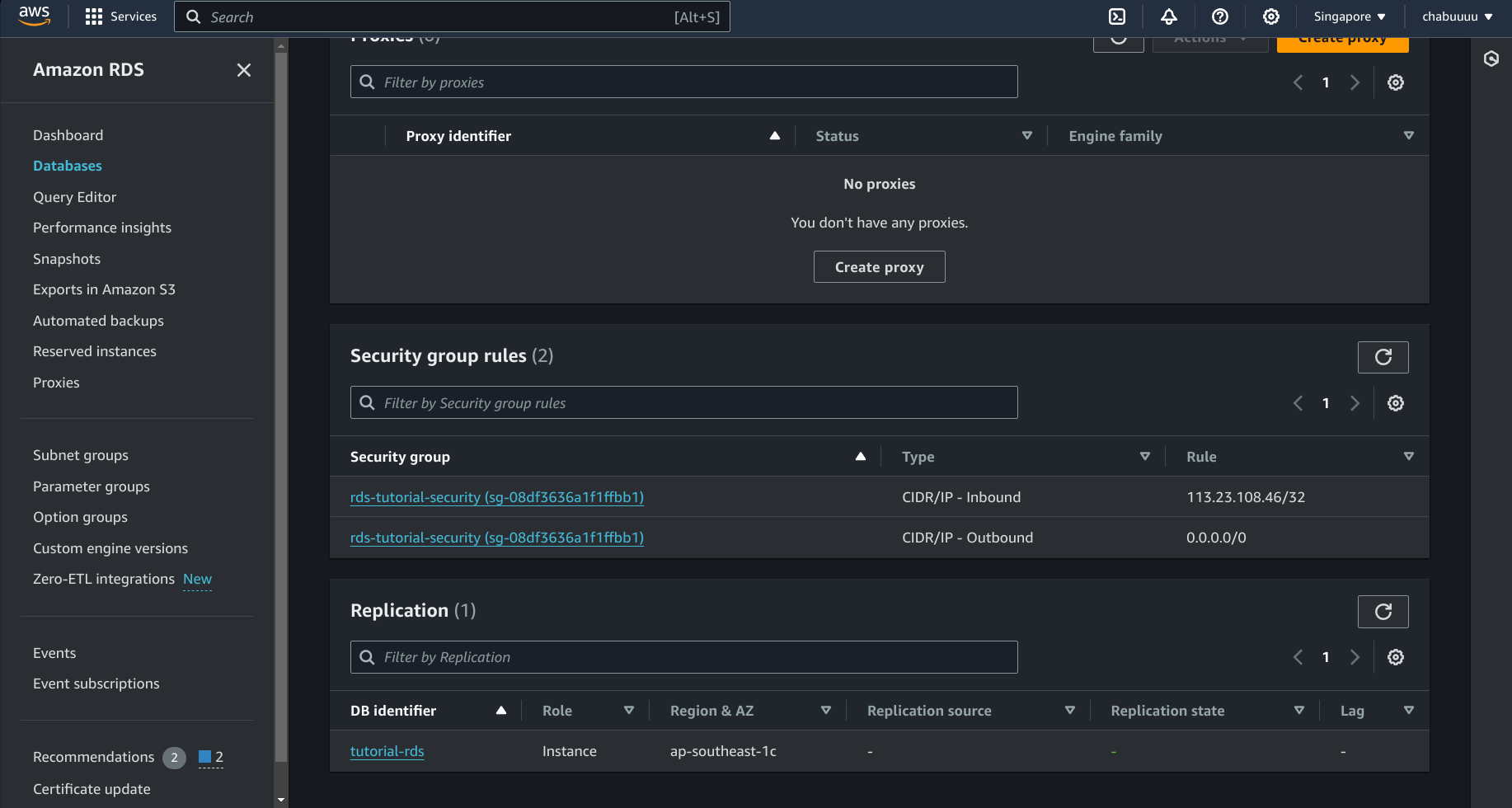
Task: Open the tutorial-rds database link
Action: point(387,751)
